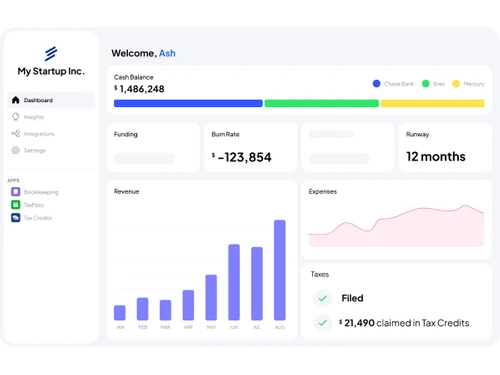
Task: Click the Settings gear icon
Action: pos(15,150)
